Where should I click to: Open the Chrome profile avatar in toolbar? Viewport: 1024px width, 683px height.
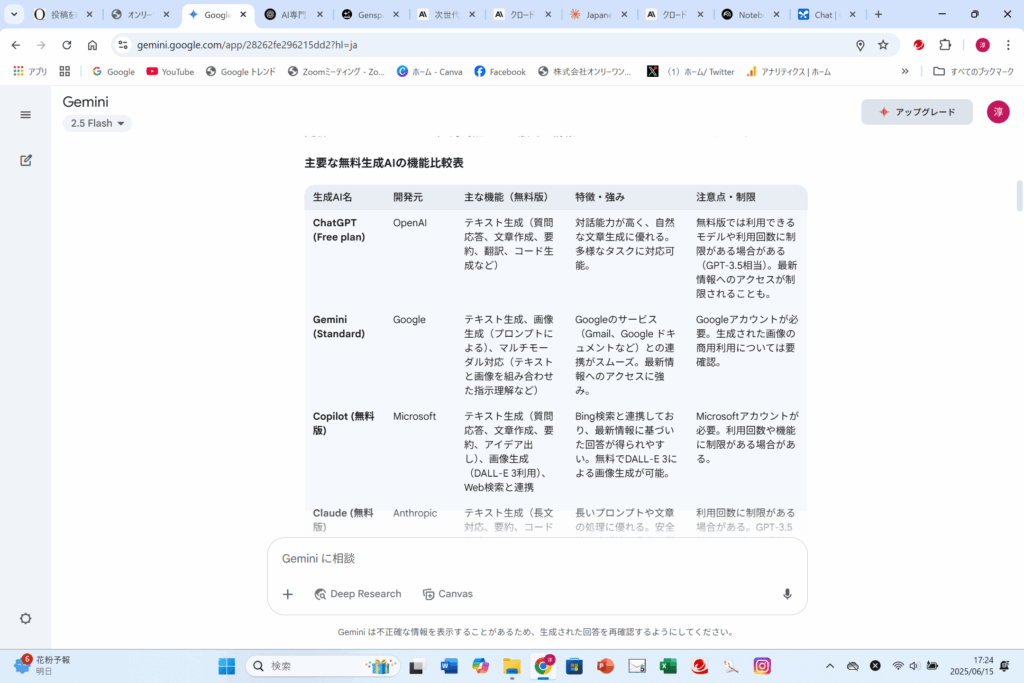982,45
